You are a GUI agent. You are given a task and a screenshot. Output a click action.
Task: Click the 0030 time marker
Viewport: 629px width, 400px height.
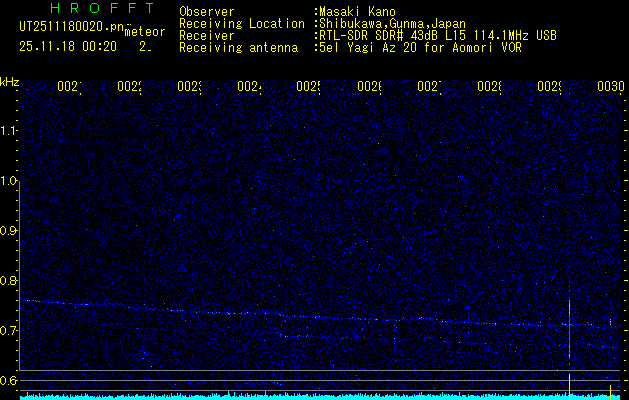tap(611, 87)
